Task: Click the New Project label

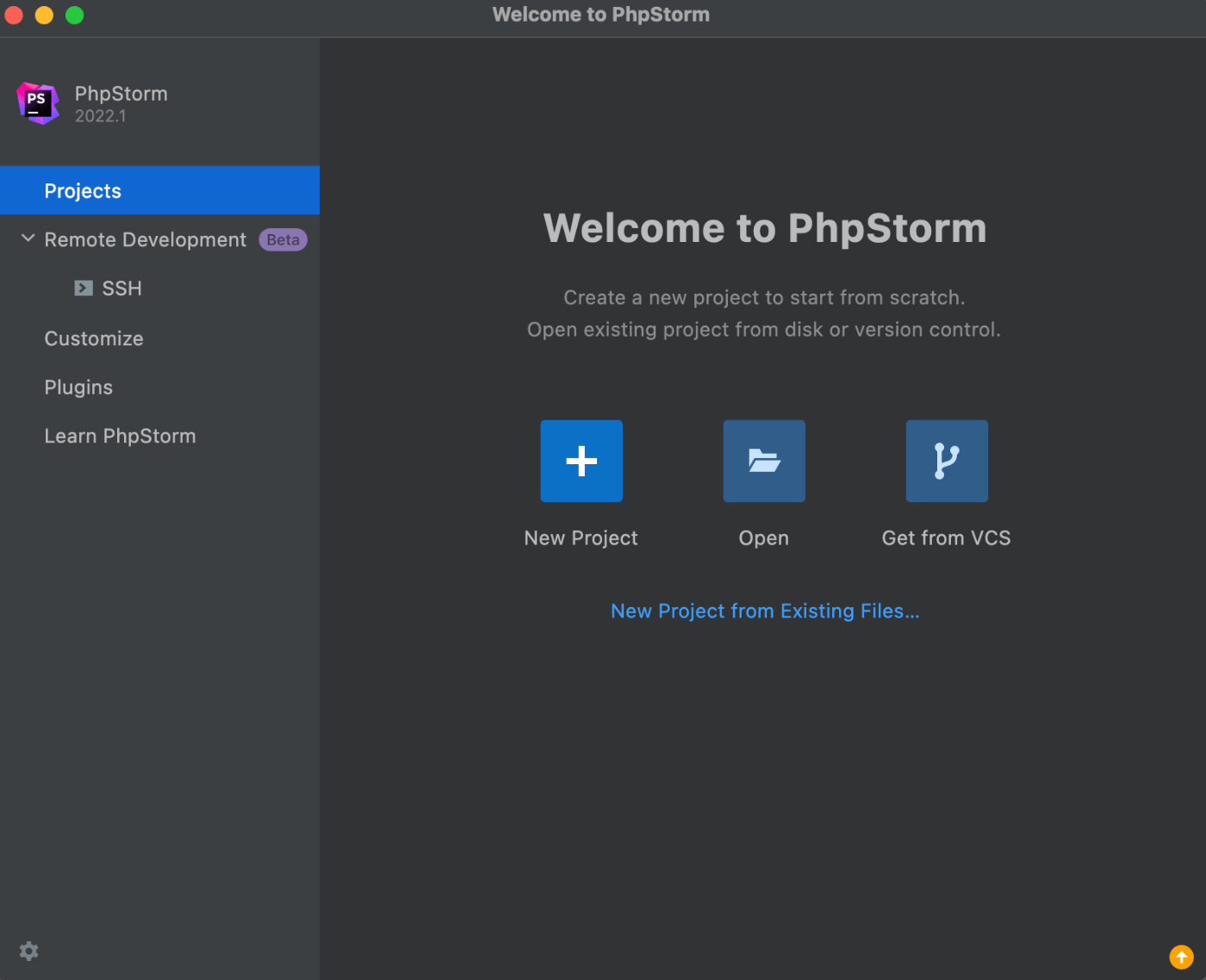Action: pos(581,538)
